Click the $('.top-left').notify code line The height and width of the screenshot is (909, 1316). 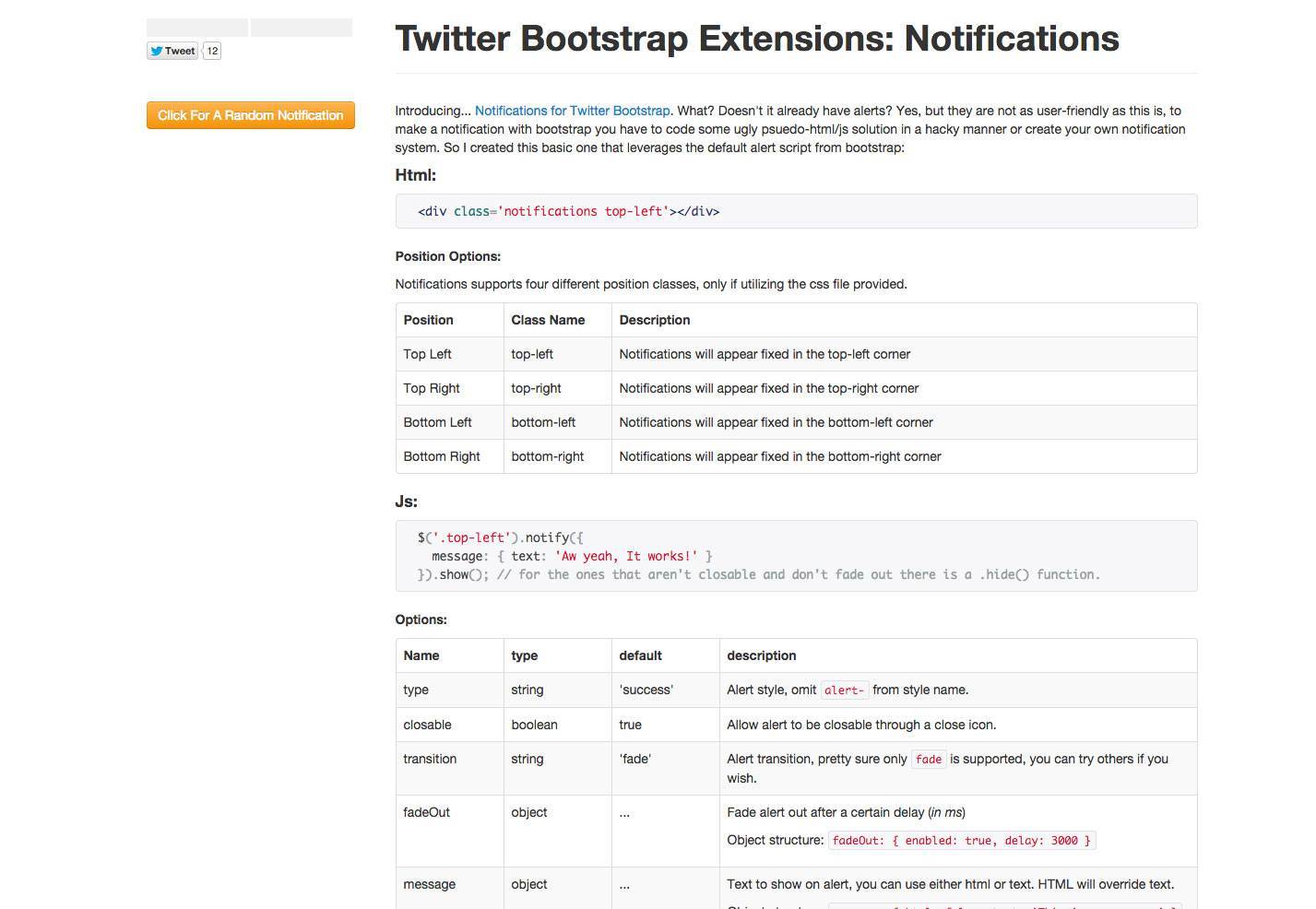tap(501, 537)
